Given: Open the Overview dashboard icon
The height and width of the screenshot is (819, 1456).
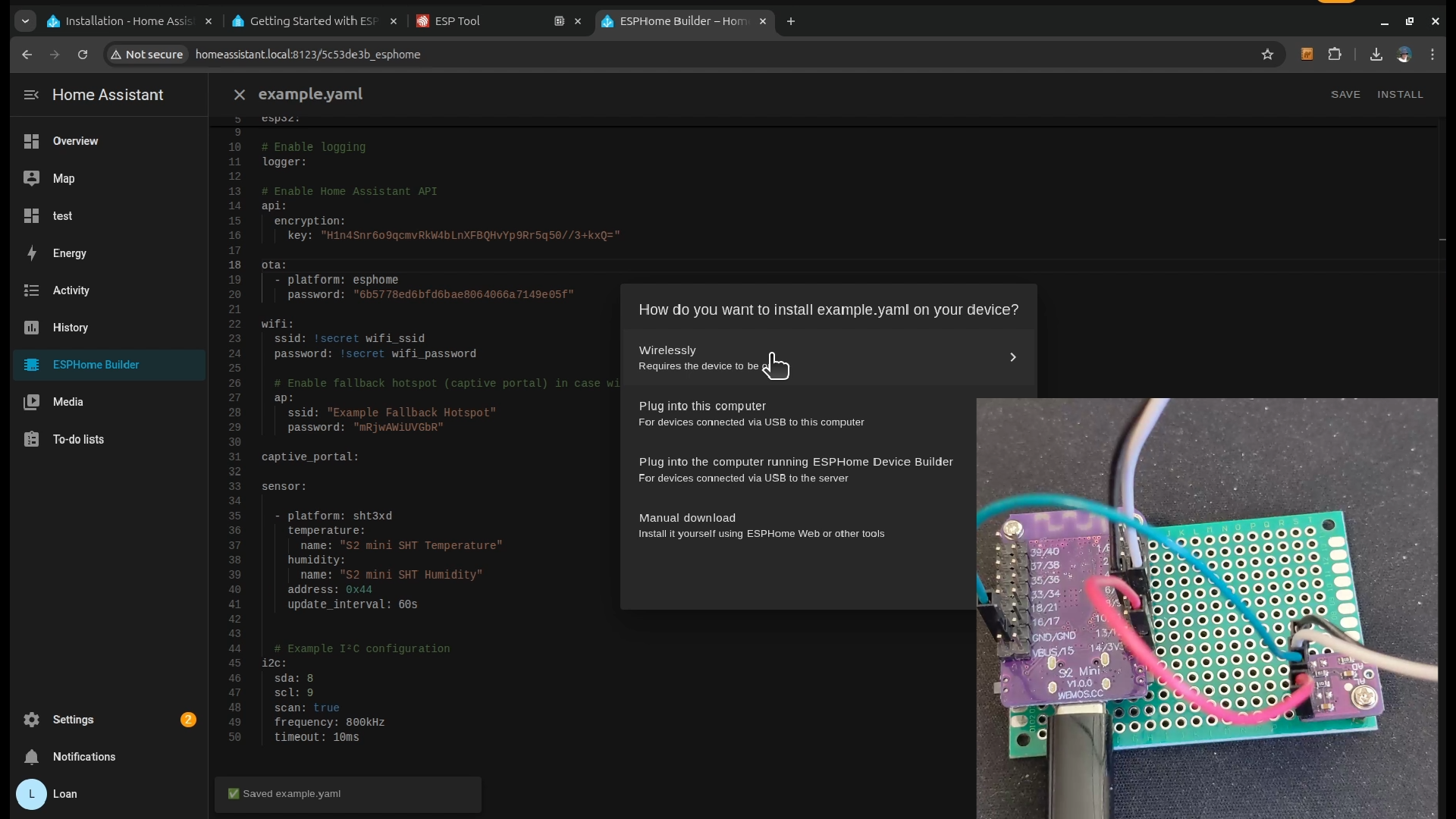Looking at the screenshot, I should coord(31,141).
